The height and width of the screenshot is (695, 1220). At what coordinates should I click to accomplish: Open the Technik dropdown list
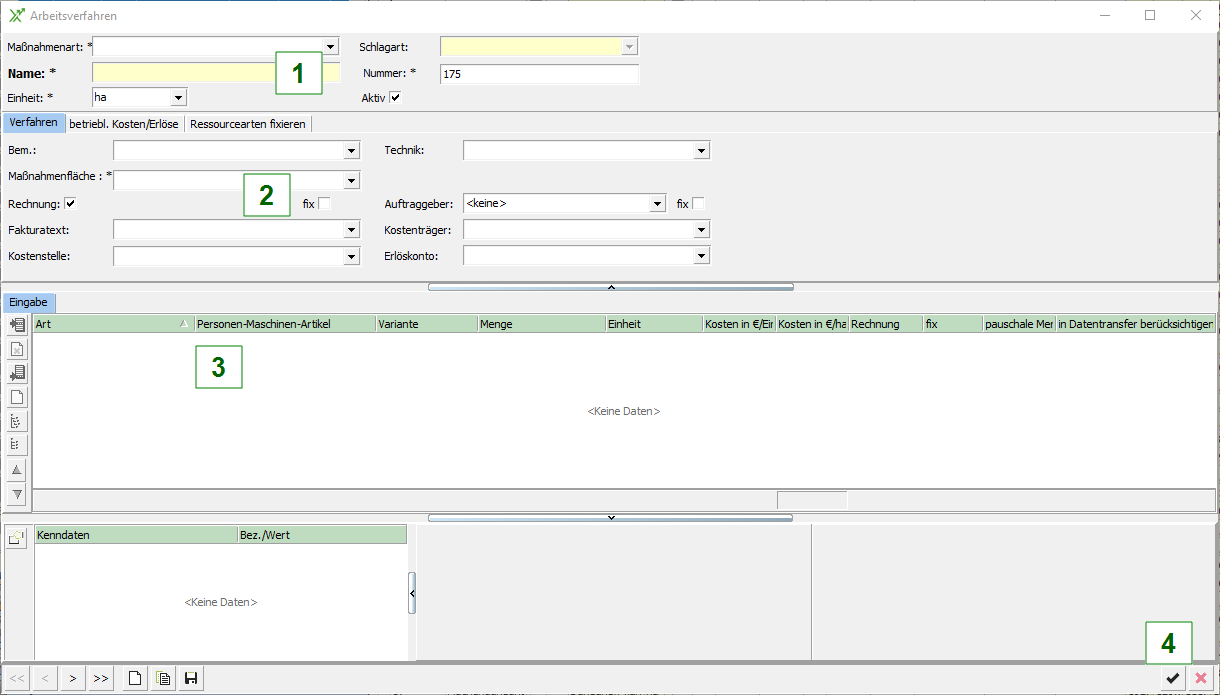pos(701,150)
